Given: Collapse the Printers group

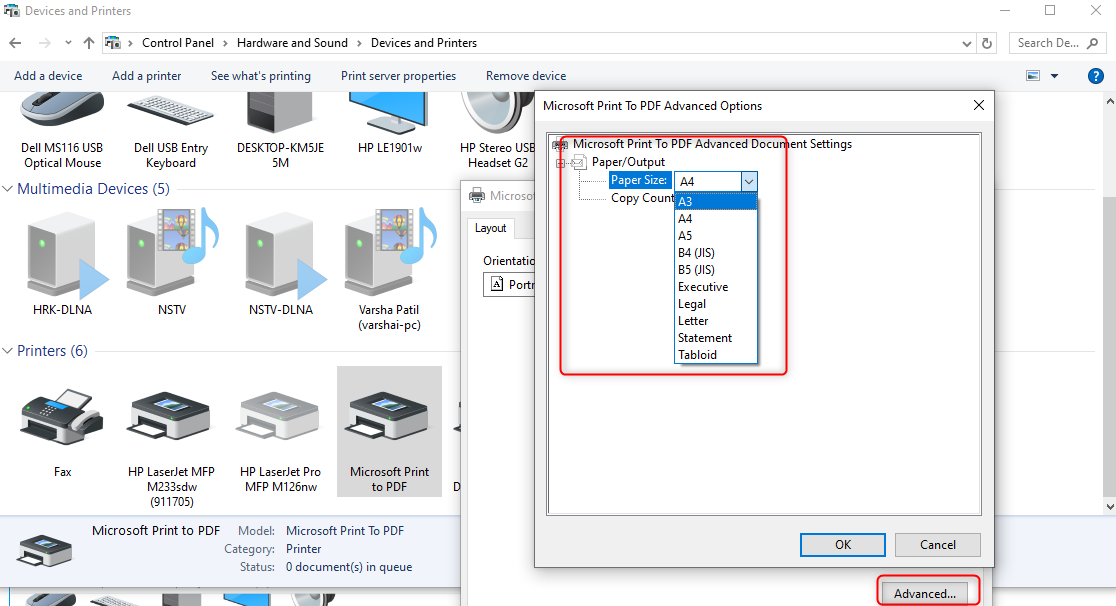Looking at the screenshot, I should tap(7, 351).
